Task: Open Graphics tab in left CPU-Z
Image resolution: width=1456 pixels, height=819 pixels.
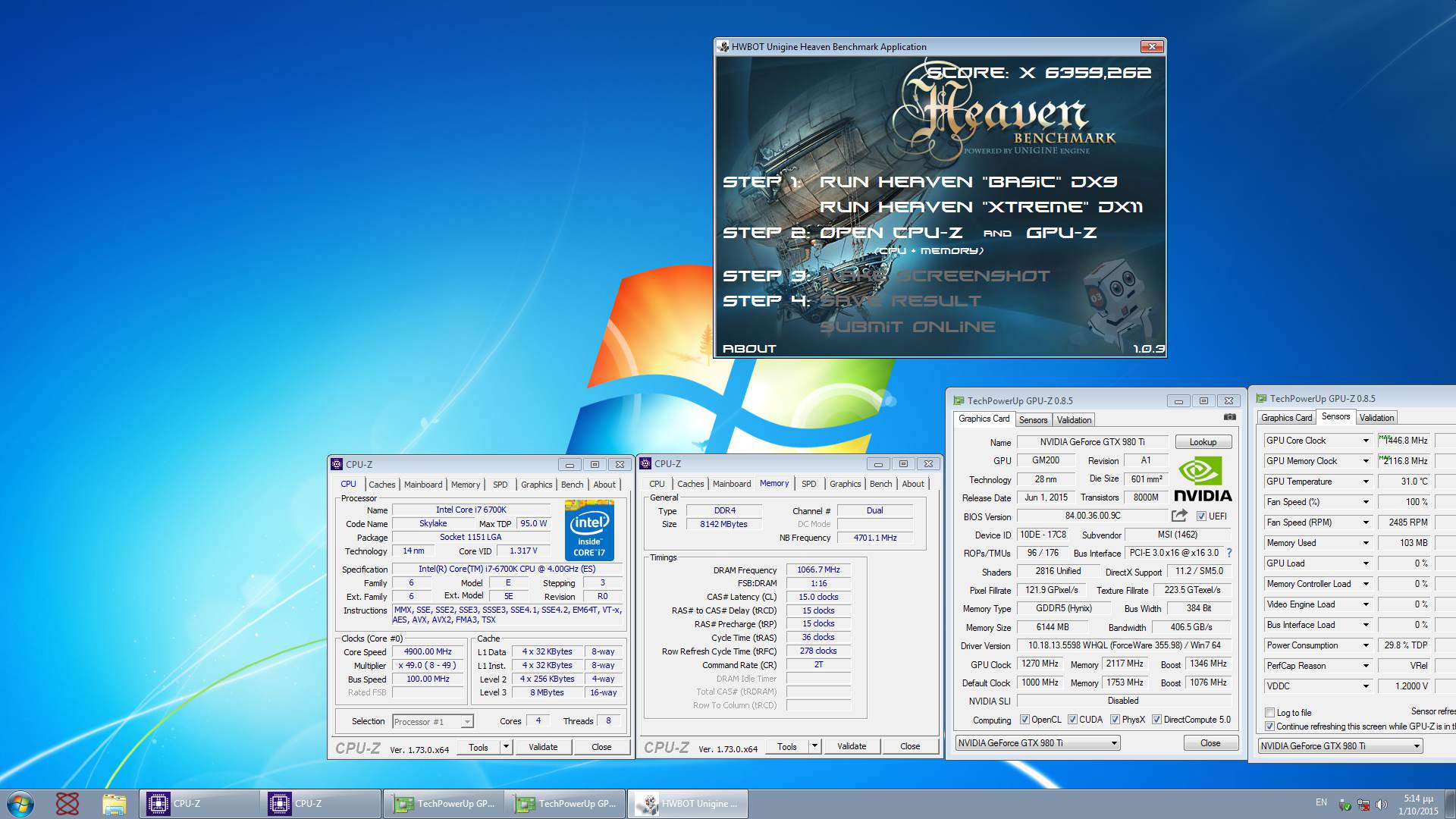Action: [536, 485]
